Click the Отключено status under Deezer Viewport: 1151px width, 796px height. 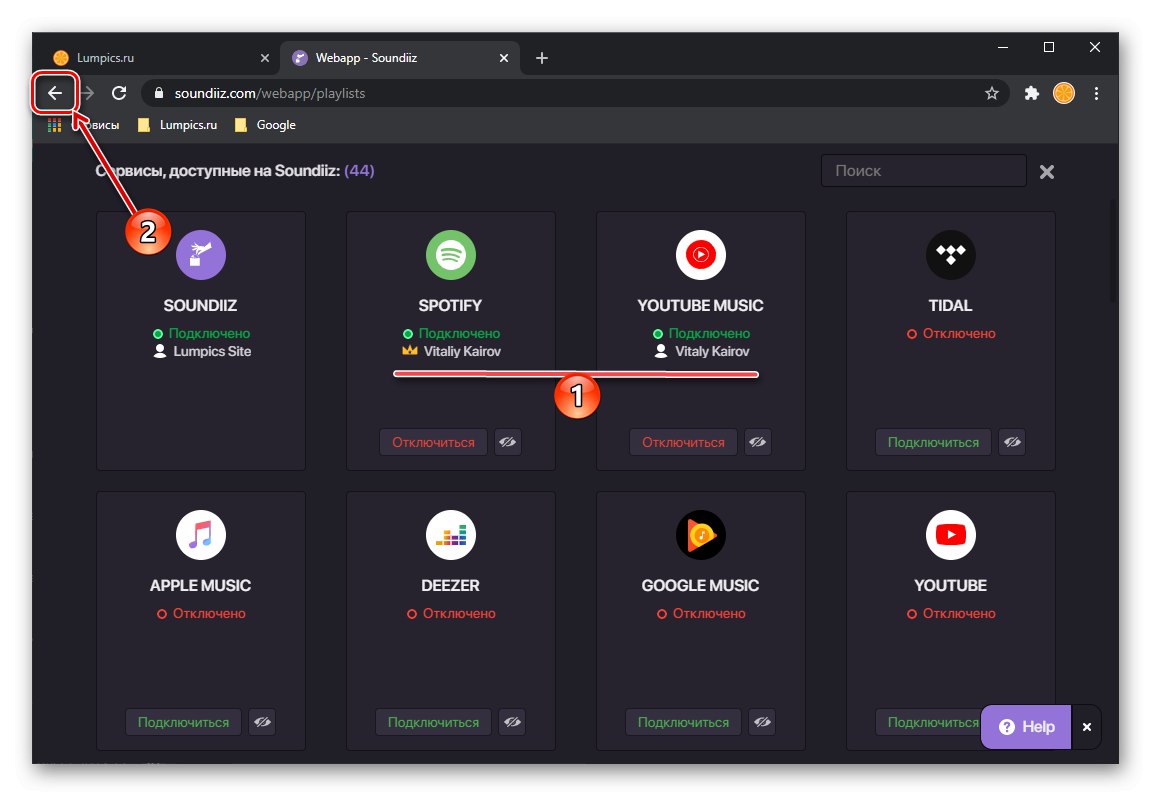click(x=459, y=613)
